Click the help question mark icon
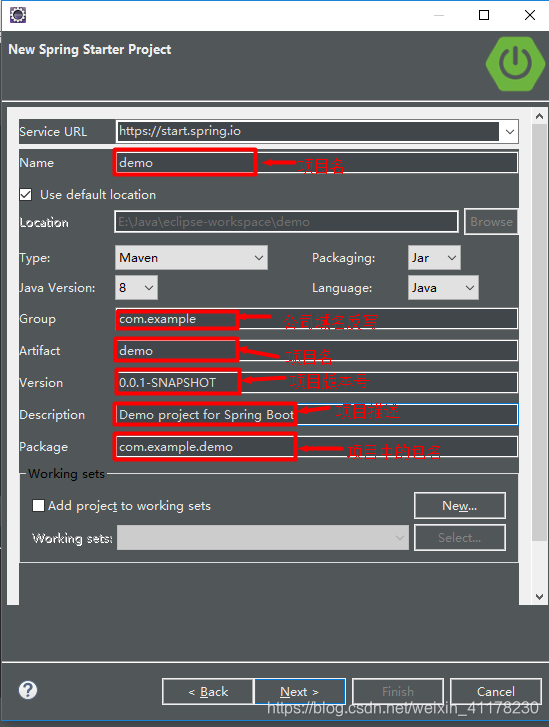This screenshot has width=549, height=727. [x=28, y=690]
